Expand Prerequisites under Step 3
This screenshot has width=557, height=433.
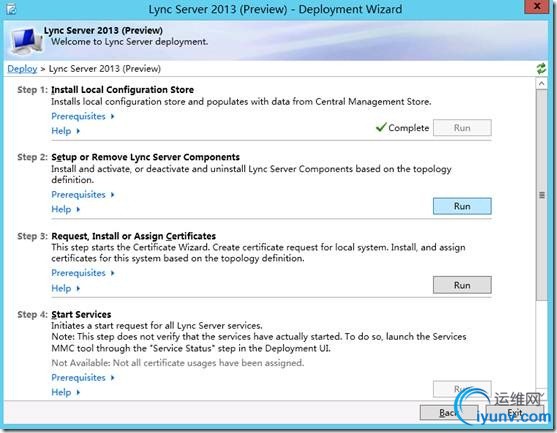(83, 273)
